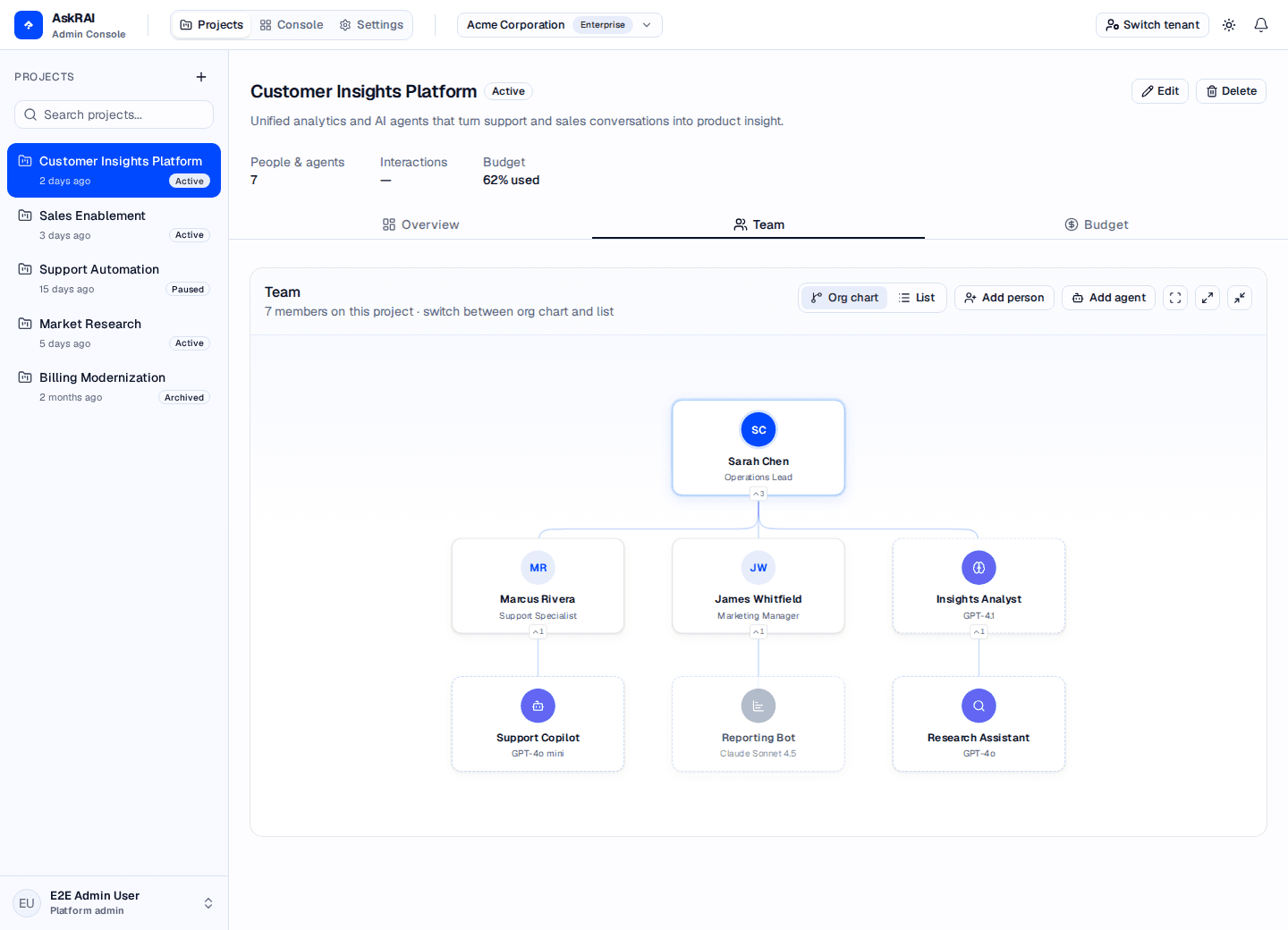Click the Reporting Bot name label
This screenshot has height=930, width=1288.
[x=758, y=738]
